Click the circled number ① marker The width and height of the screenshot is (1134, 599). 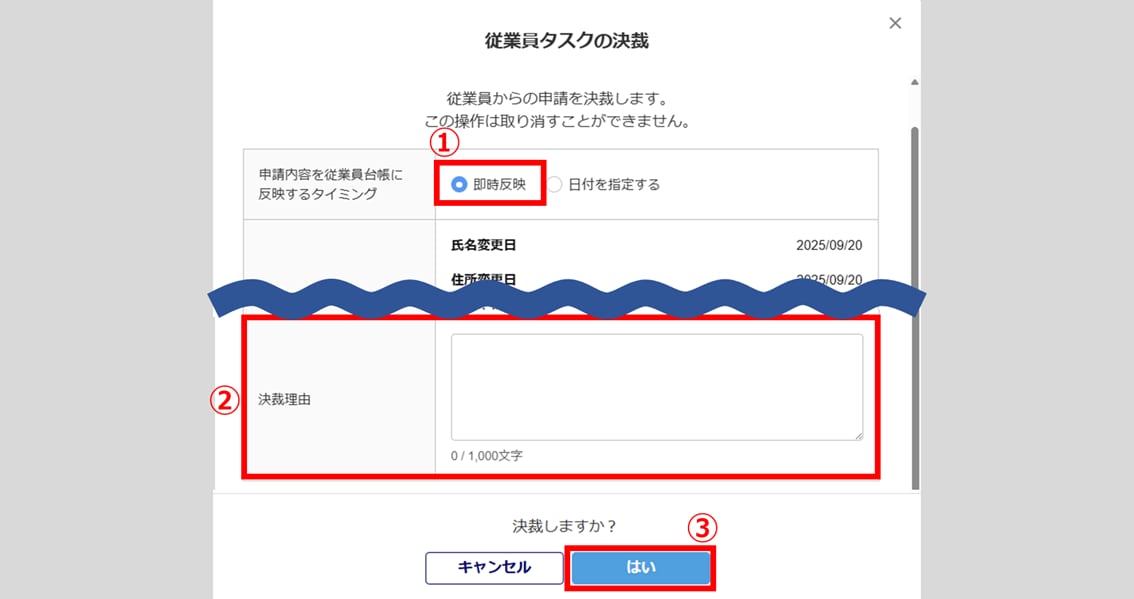click(444, 143)
